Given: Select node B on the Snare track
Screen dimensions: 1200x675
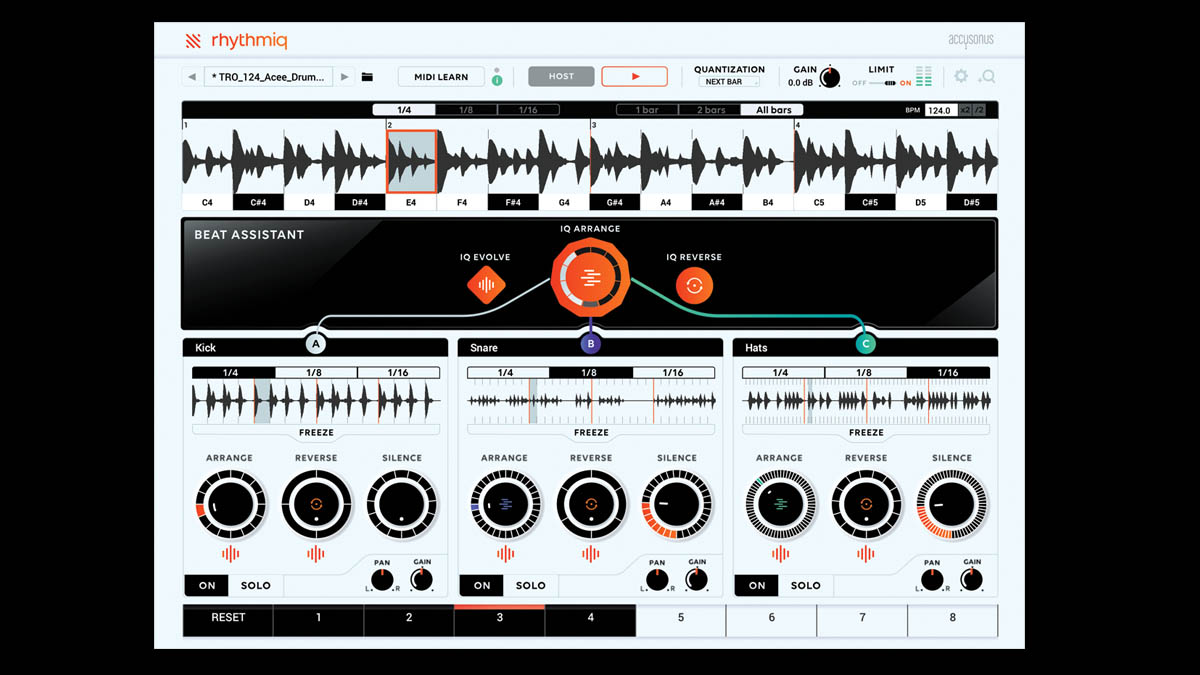Looking at the screenshot, I should click(591, 343).
